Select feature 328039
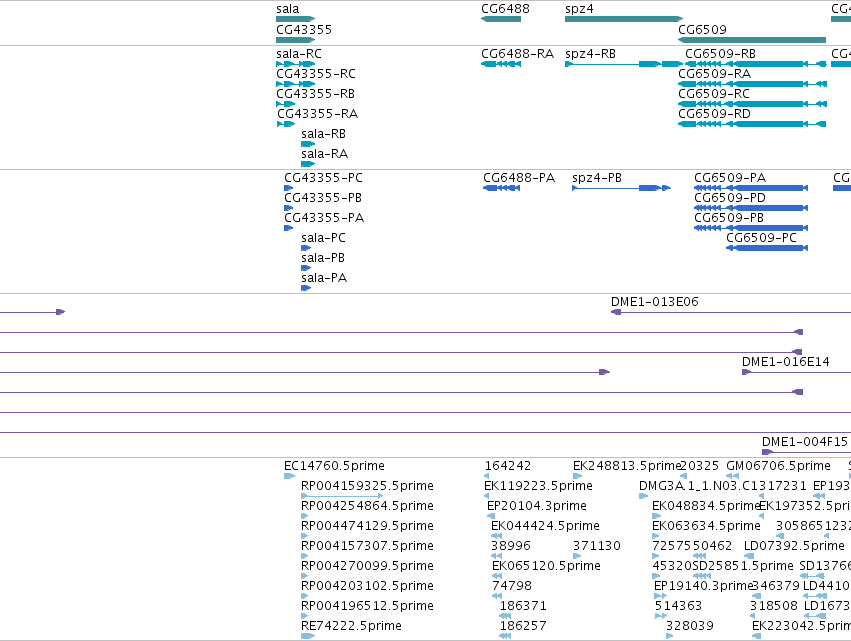Viewport: 851px width, 641px height. pyautogui.click(x=670, y=636)
